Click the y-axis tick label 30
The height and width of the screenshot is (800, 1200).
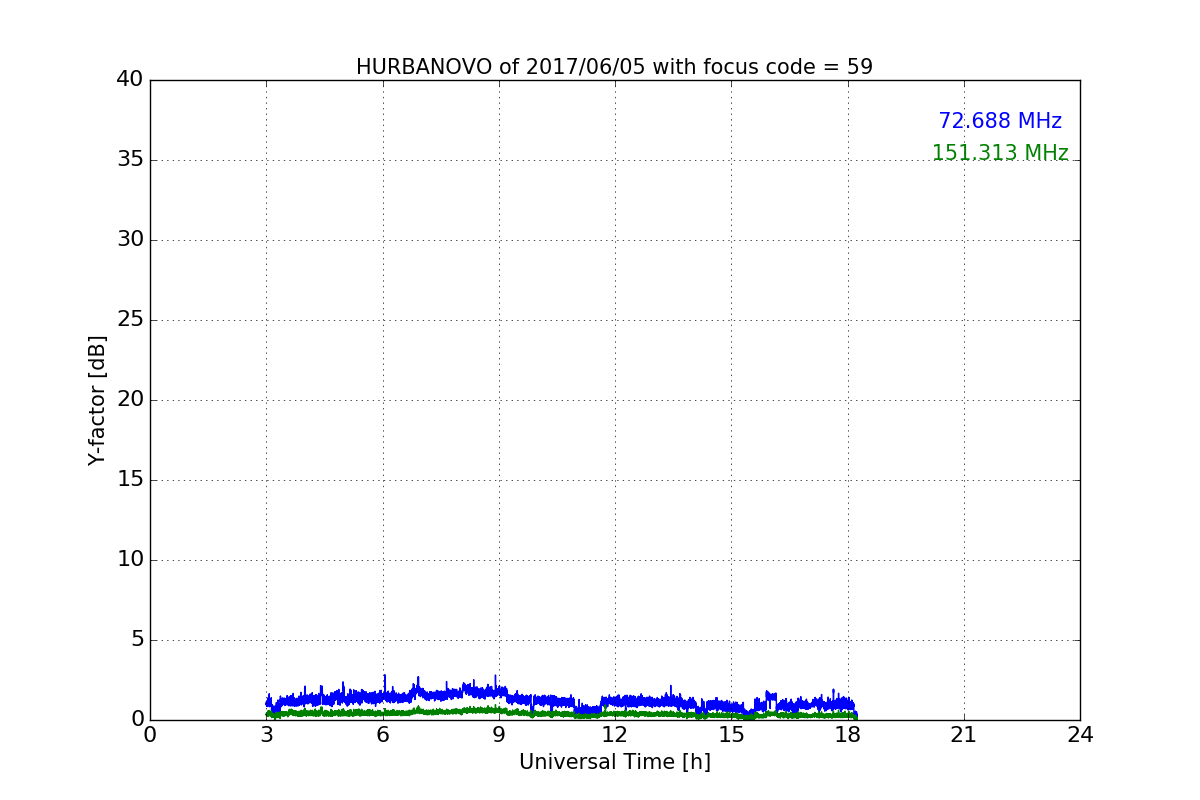(130, 240)
